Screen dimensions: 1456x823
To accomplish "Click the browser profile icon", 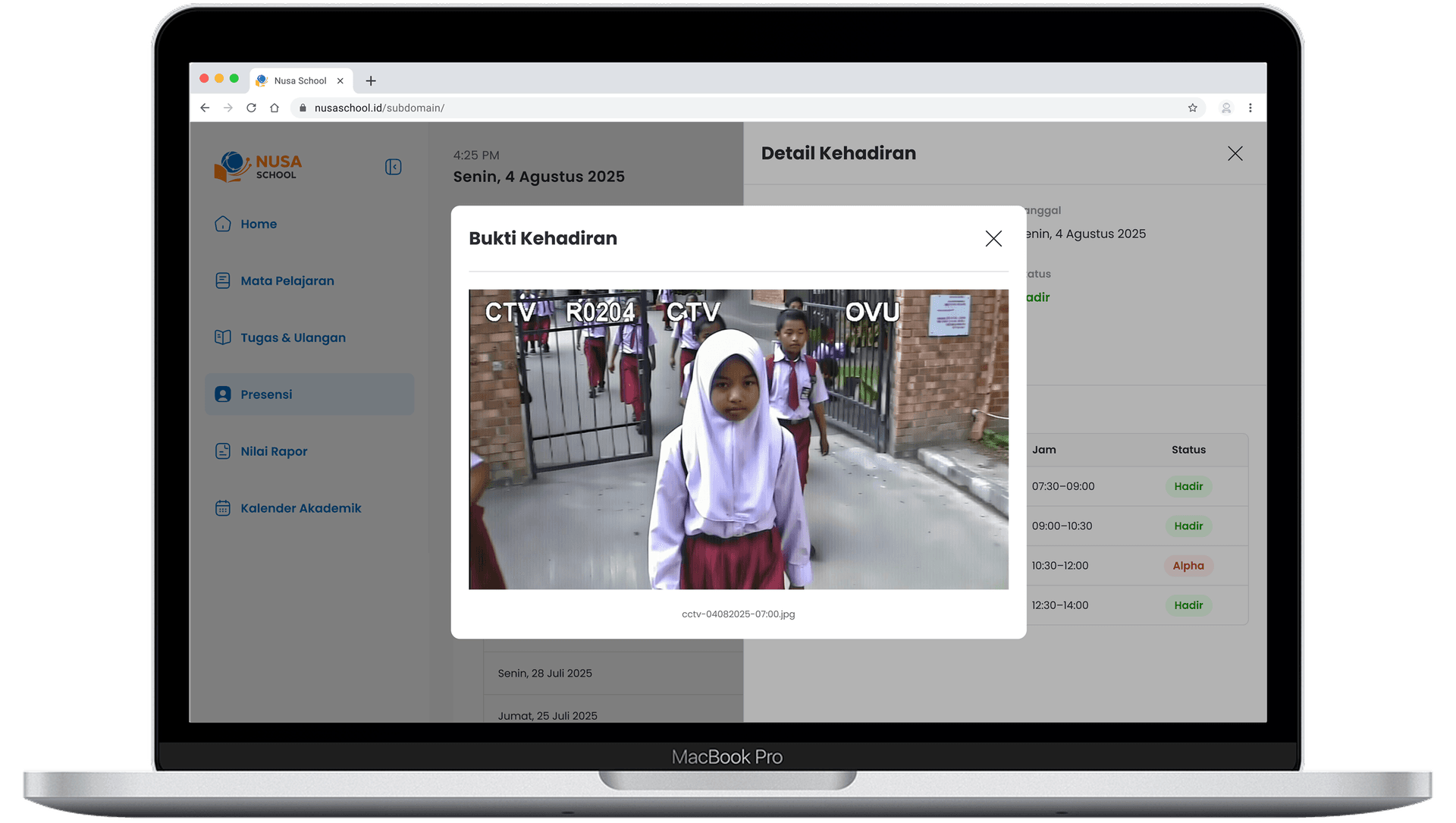I will point(1226,108).
